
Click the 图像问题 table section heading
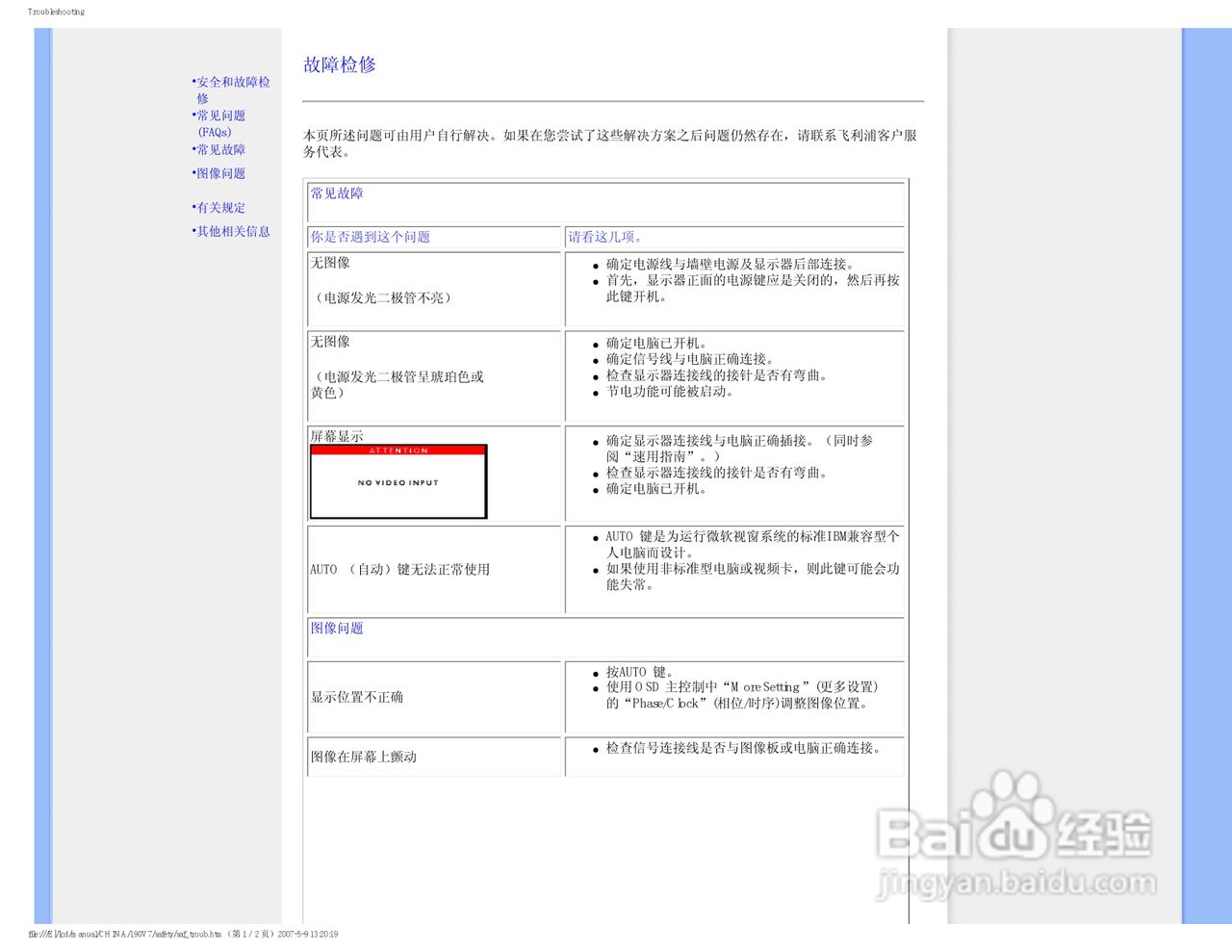click(x=336, y=628)
